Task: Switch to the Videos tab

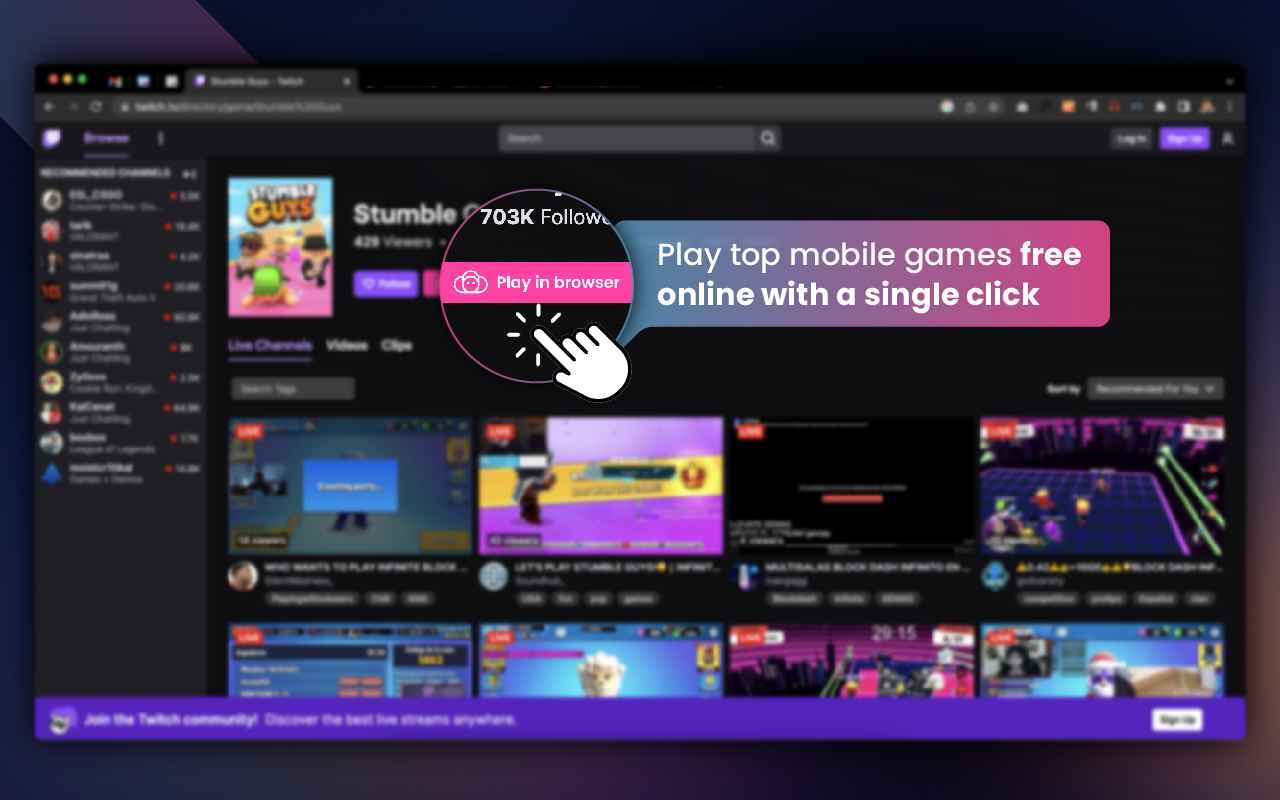Action: pyautogui.click(x=346, y=345)
